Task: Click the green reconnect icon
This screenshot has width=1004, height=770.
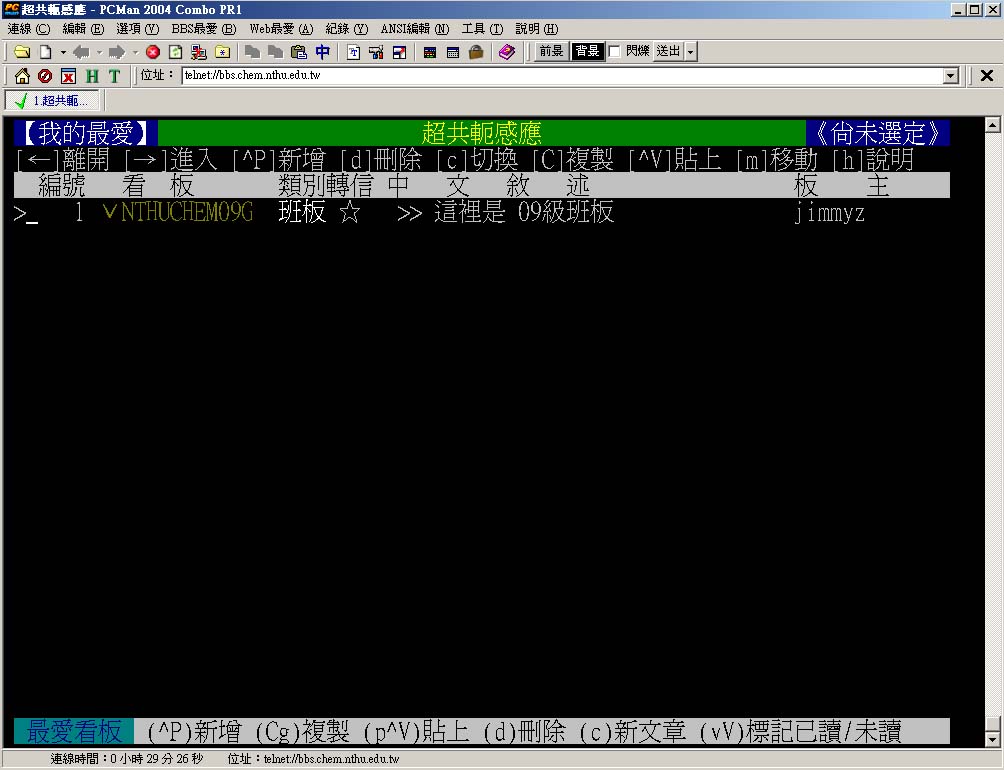Action: [x=175, y=52]
